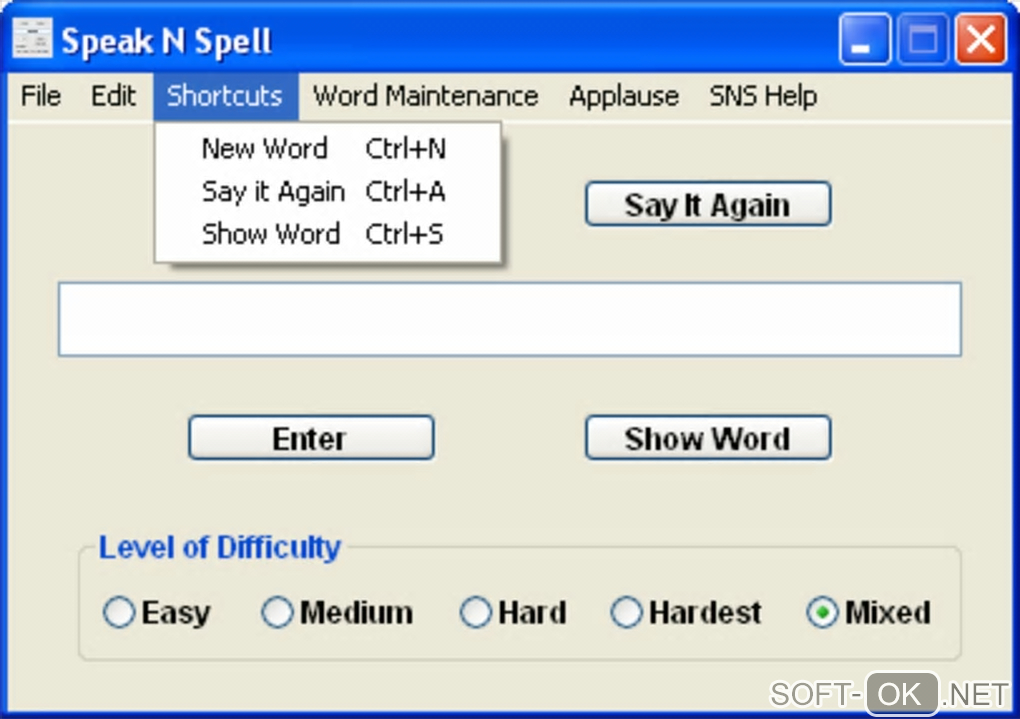Open the SNS Help menu
Image resolution: width=1020 pixels, height=719 pixels.
[763, 96]
